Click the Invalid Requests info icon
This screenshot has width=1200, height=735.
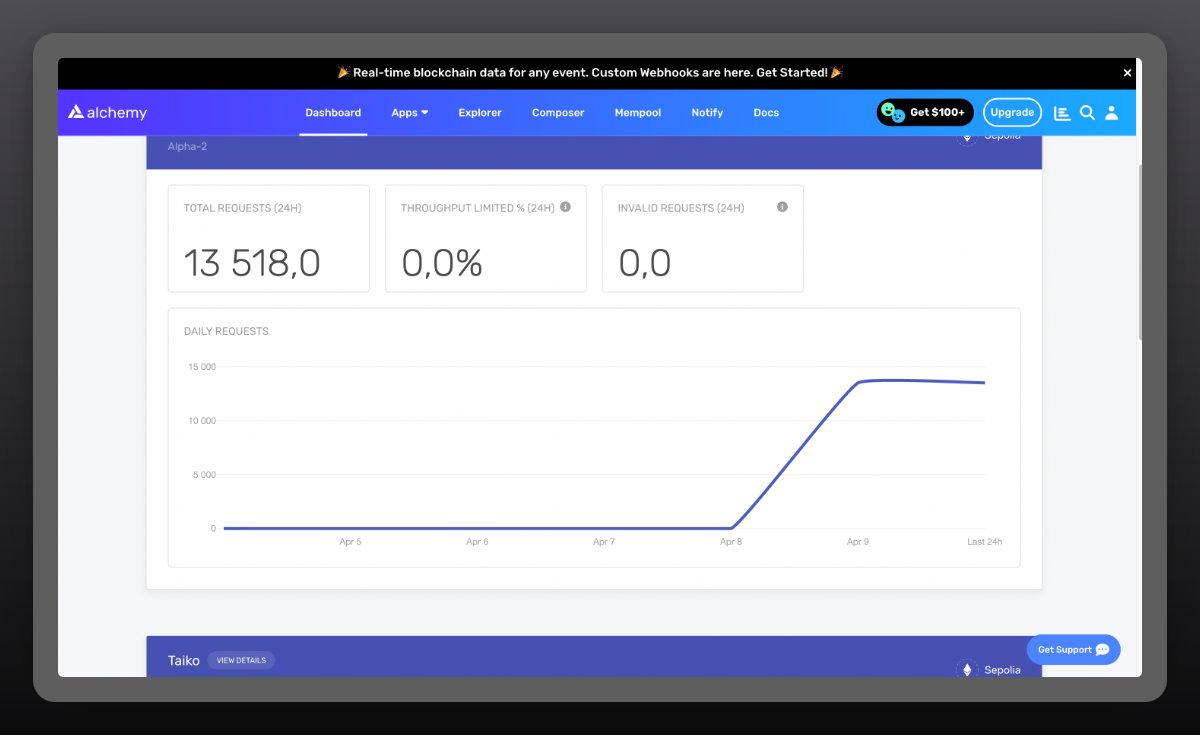(782, 207)
